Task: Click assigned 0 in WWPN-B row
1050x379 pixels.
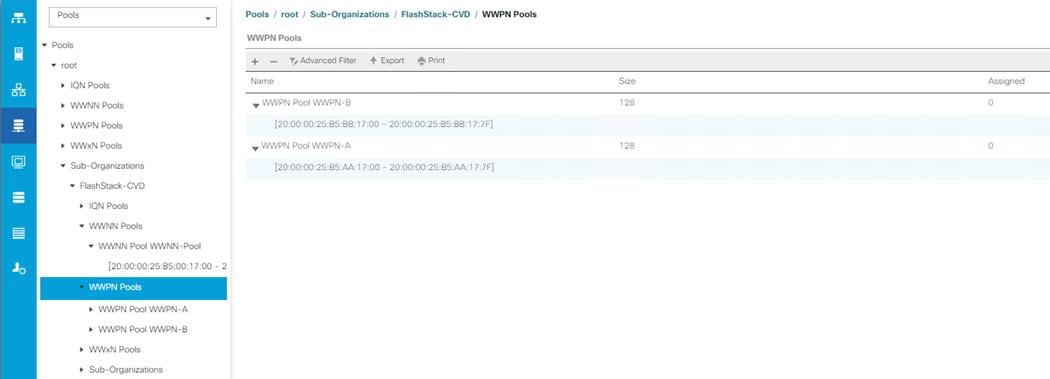Action: pos(990,103)
